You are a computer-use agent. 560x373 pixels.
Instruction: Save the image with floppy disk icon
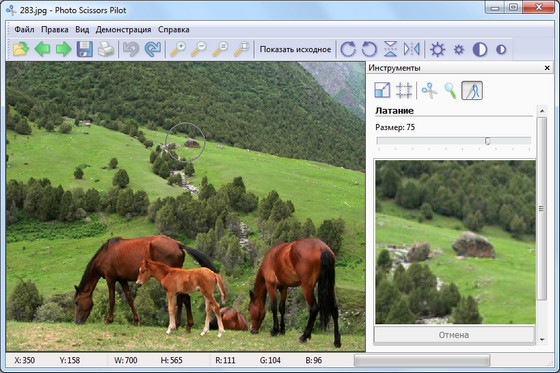pyautogui.click(x=85, y=49)
